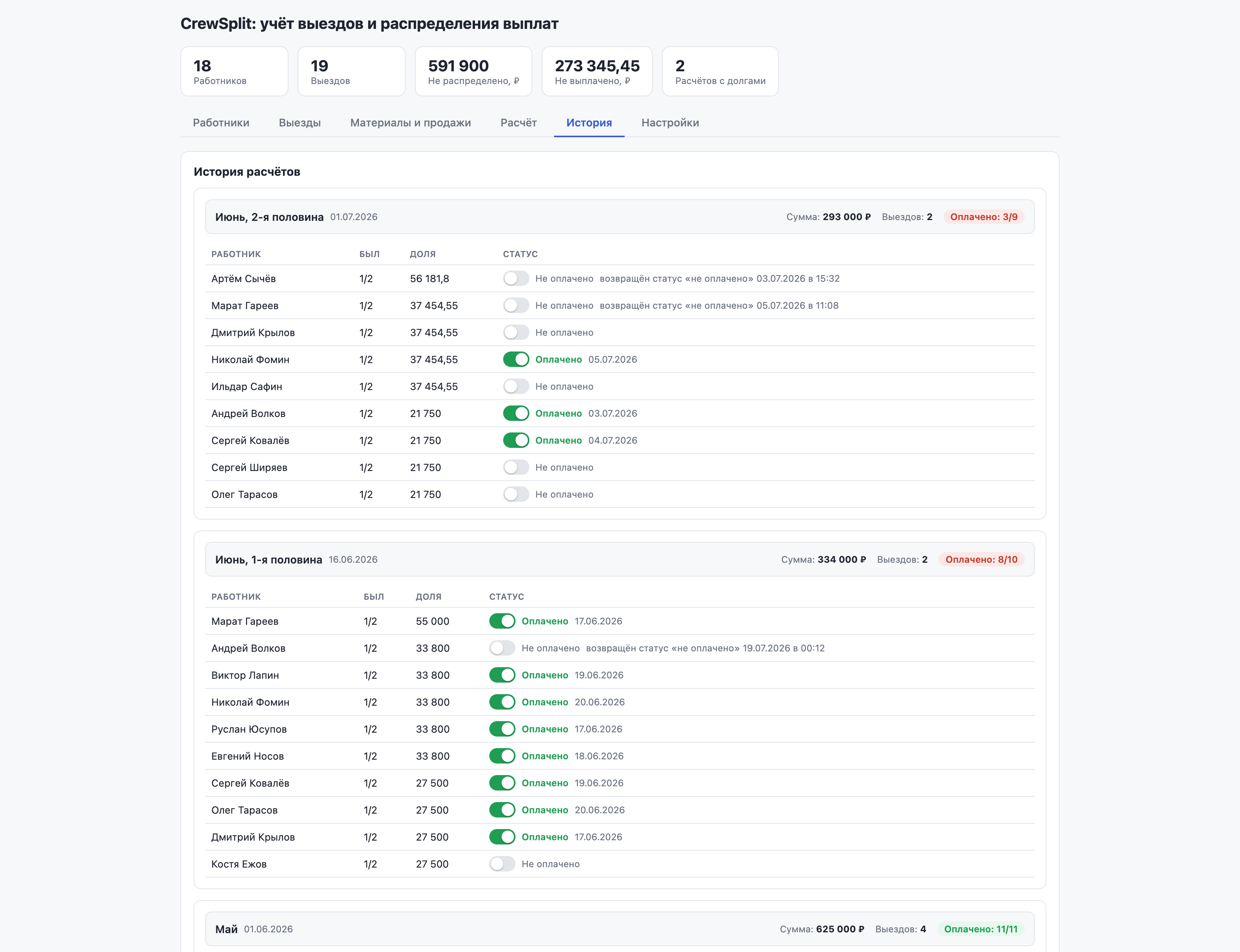Collapse the Июнь, 2-я половина header
Image resolution: width=1240 pixels, height=952 pixels.
tap(620, 217)
